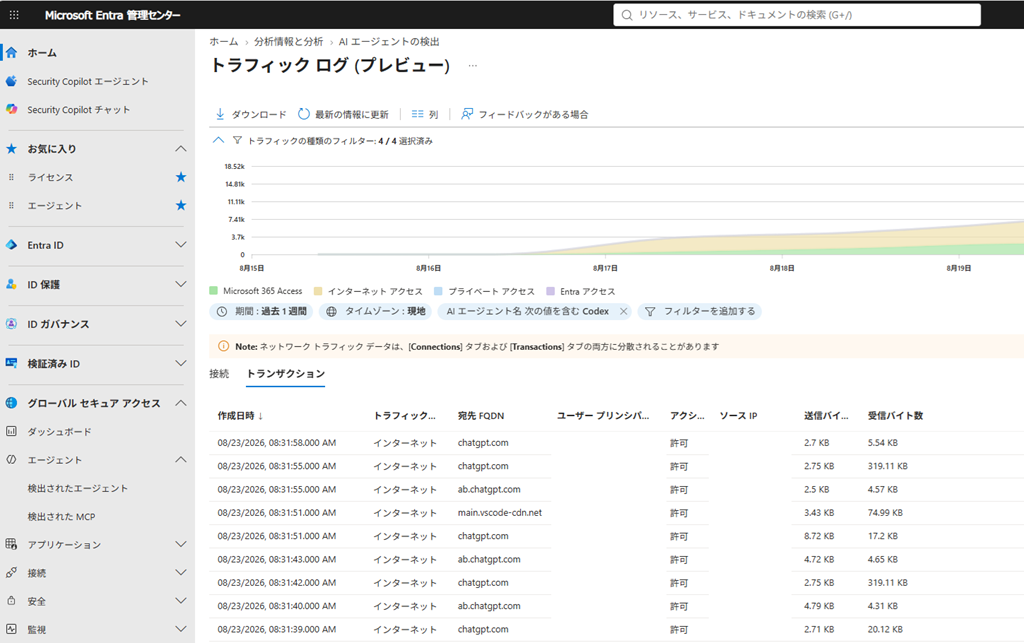Click the 検証済み ID icon
The image size is (1024, 643).
coord(11,363)
